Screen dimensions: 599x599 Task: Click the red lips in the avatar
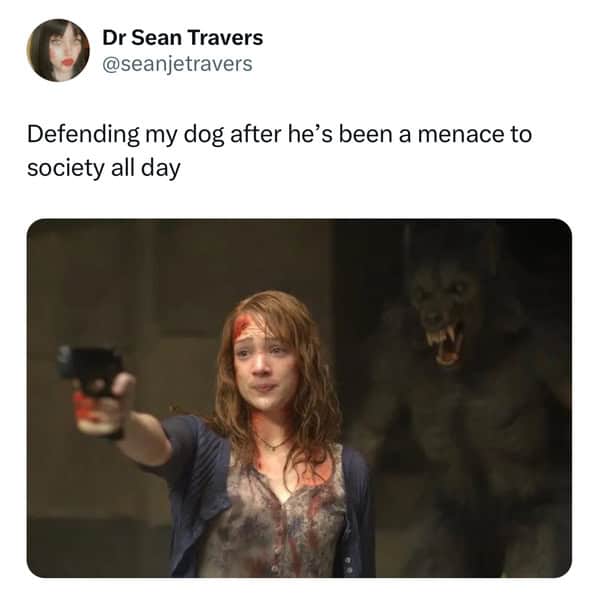tap(67, 61)
